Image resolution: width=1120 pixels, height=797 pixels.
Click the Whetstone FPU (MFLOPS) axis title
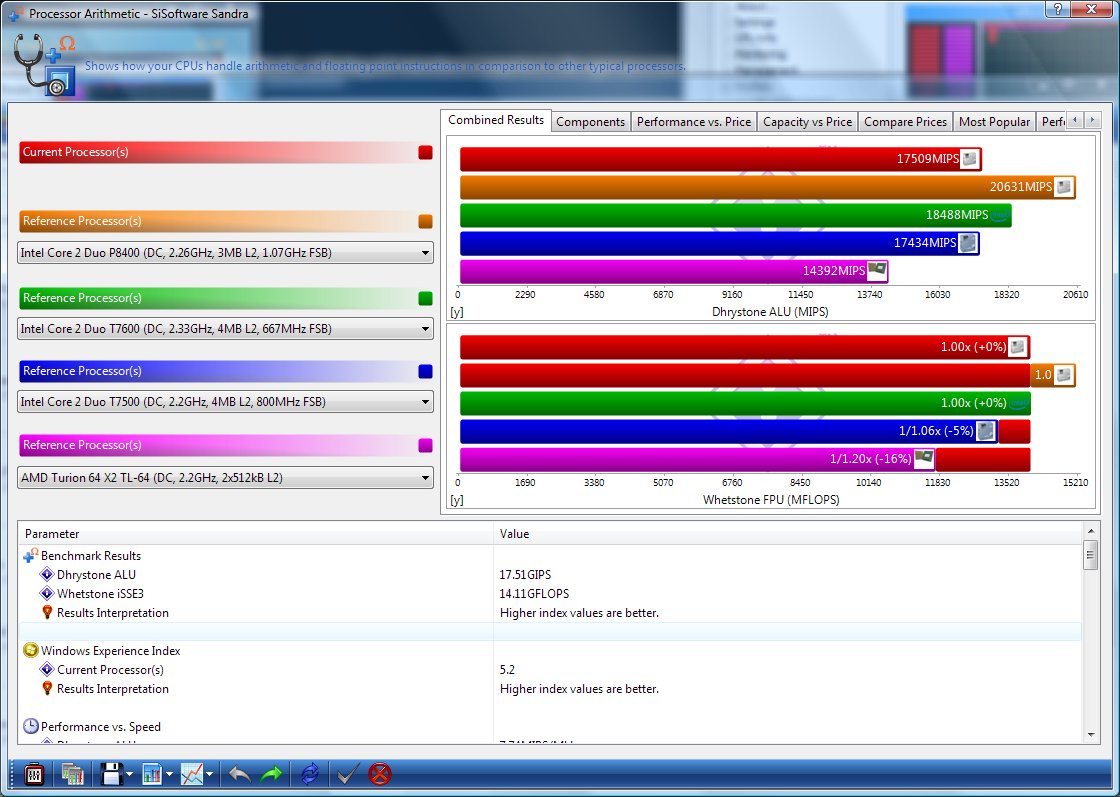(771, 499)
